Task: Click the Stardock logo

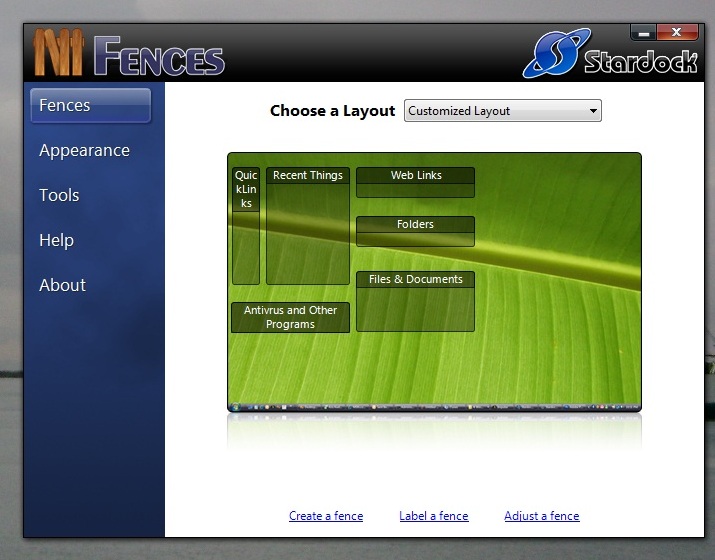Action: coord(610,54)
